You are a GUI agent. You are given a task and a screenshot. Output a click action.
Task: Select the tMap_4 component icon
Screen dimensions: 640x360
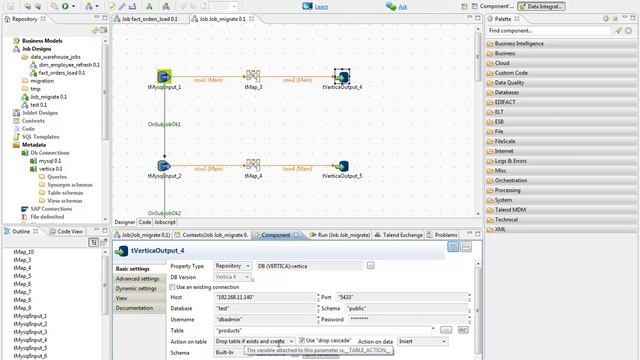(x=253, y=165)
